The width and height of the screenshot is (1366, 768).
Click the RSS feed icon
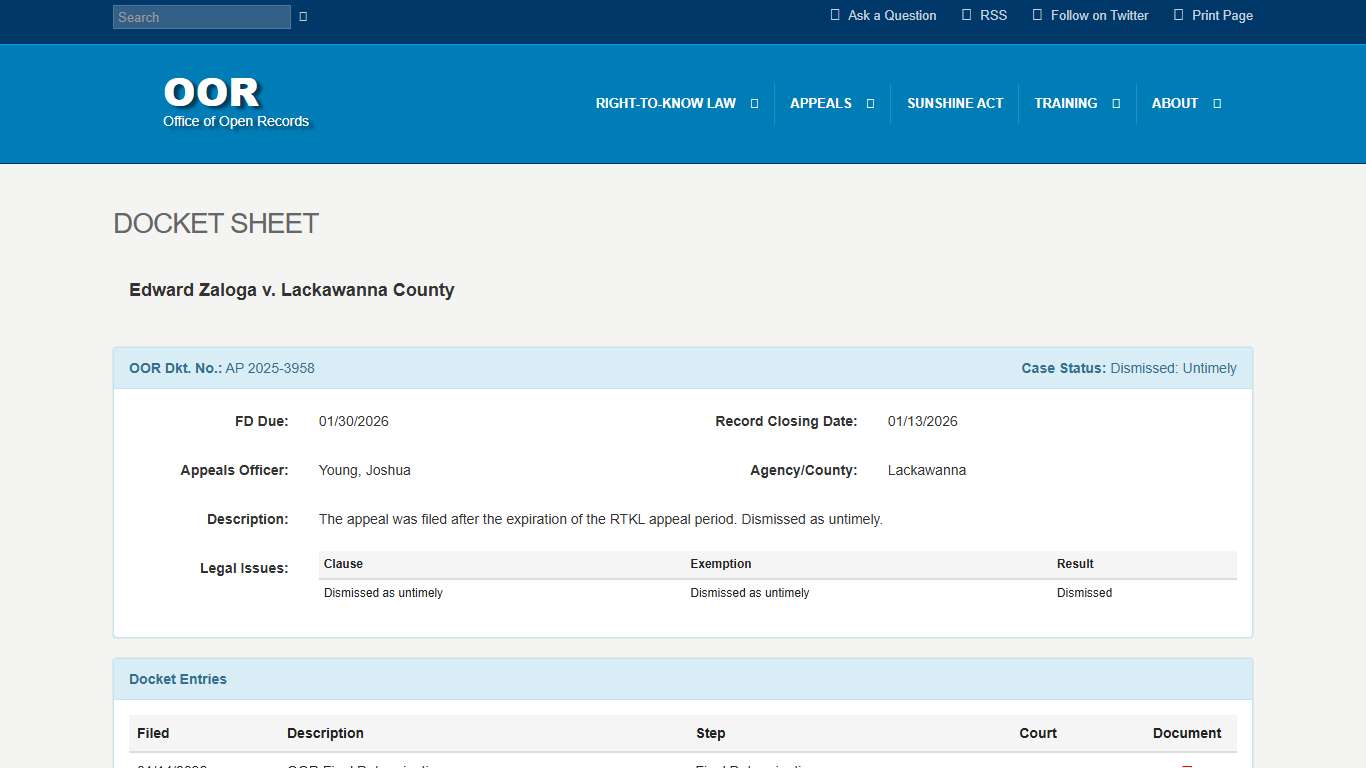[x=966, y=15]
